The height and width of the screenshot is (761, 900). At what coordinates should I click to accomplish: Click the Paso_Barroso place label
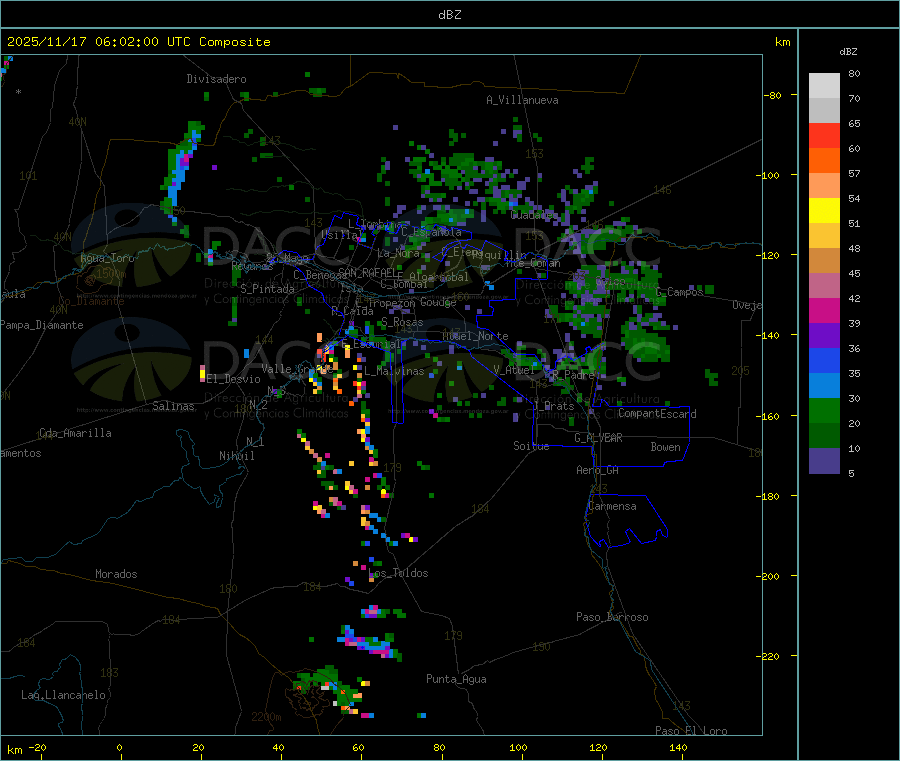pos(612,617)
